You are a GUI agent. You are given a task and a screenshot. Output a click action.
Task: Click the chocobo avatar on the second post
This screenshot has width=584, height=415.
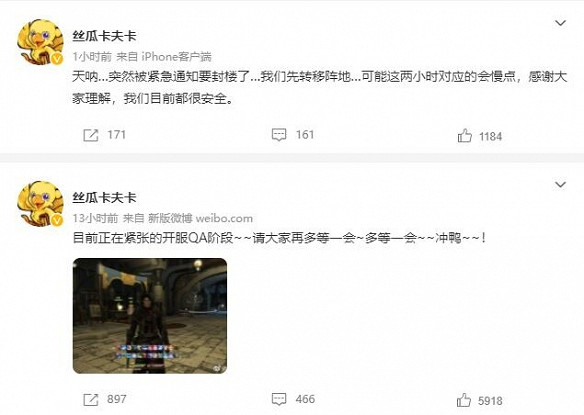coord(40,204)
